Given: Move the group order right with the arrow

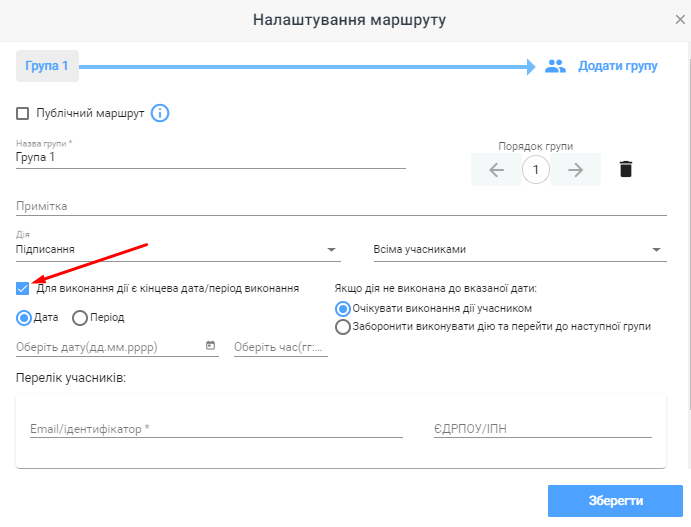Looking at the screenshot, I should point(575,170).
